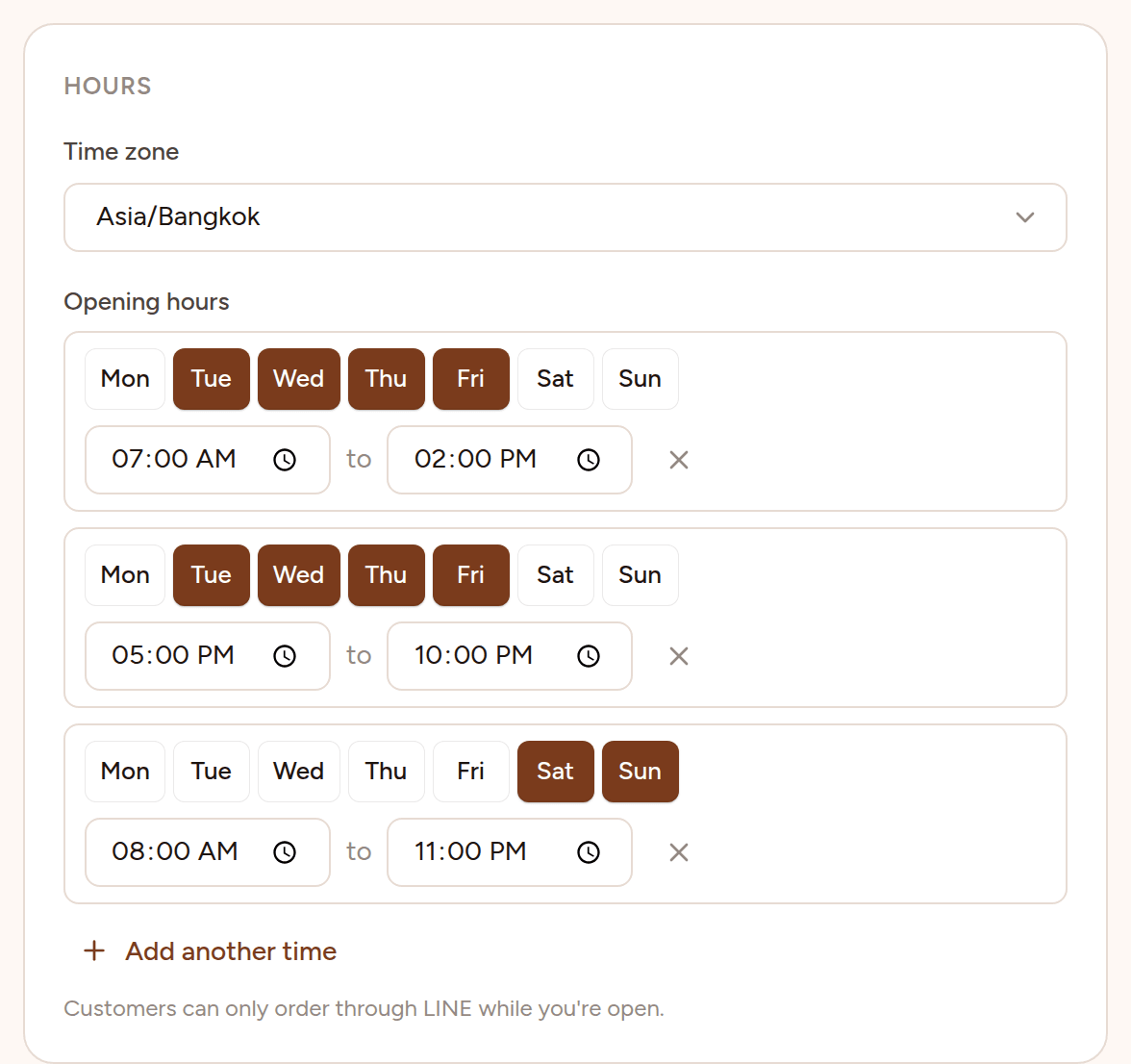Deselect Fri in the 07:00 AM row
The height and width of the screenshot is (1064, 1131).
pyautogui.click(x=471, y=379)
